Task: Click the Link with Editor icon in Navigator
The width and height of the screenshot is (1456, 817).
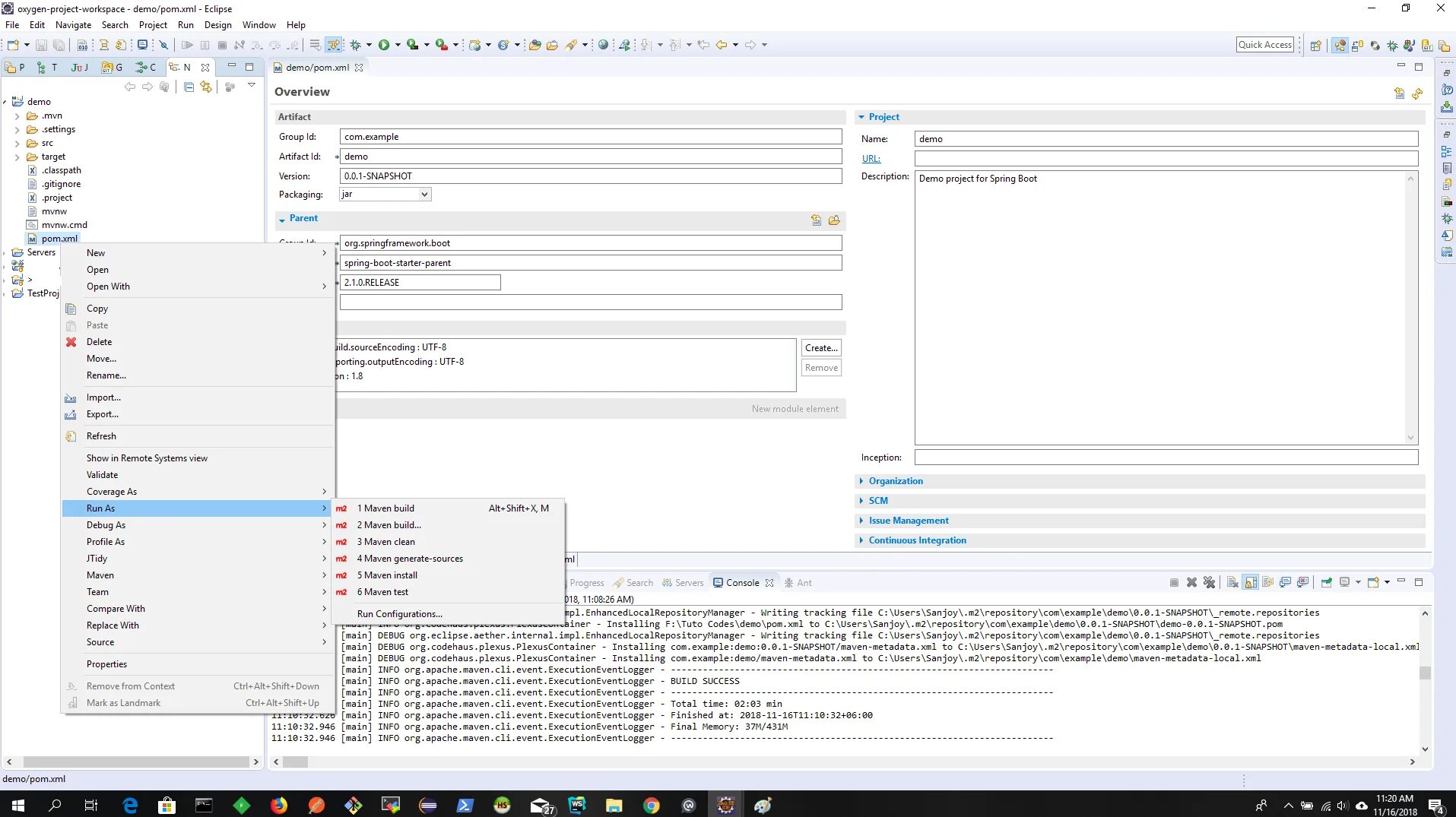Action: (x=206, y=87)
